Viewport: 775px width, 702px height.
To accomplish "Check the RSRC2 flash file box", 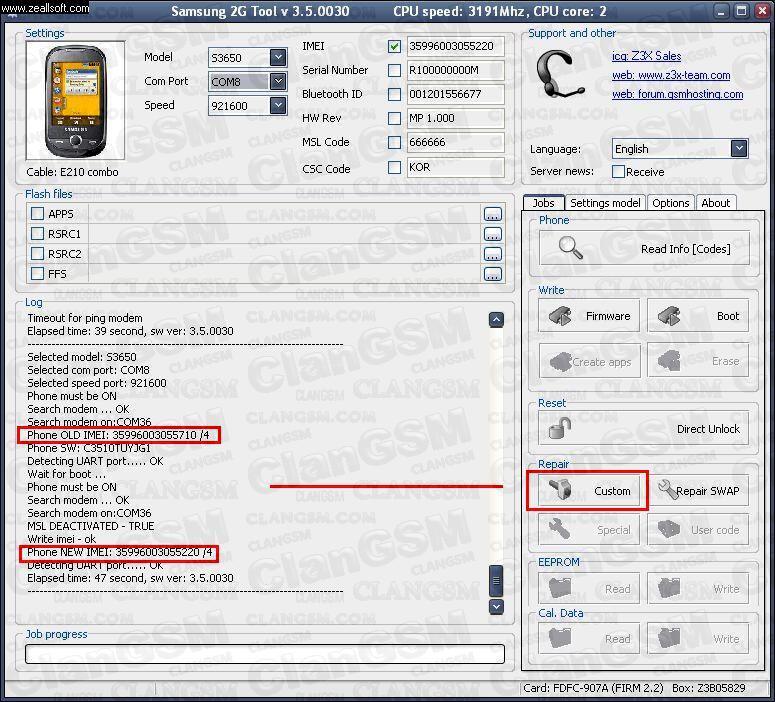I will [37, 254].
